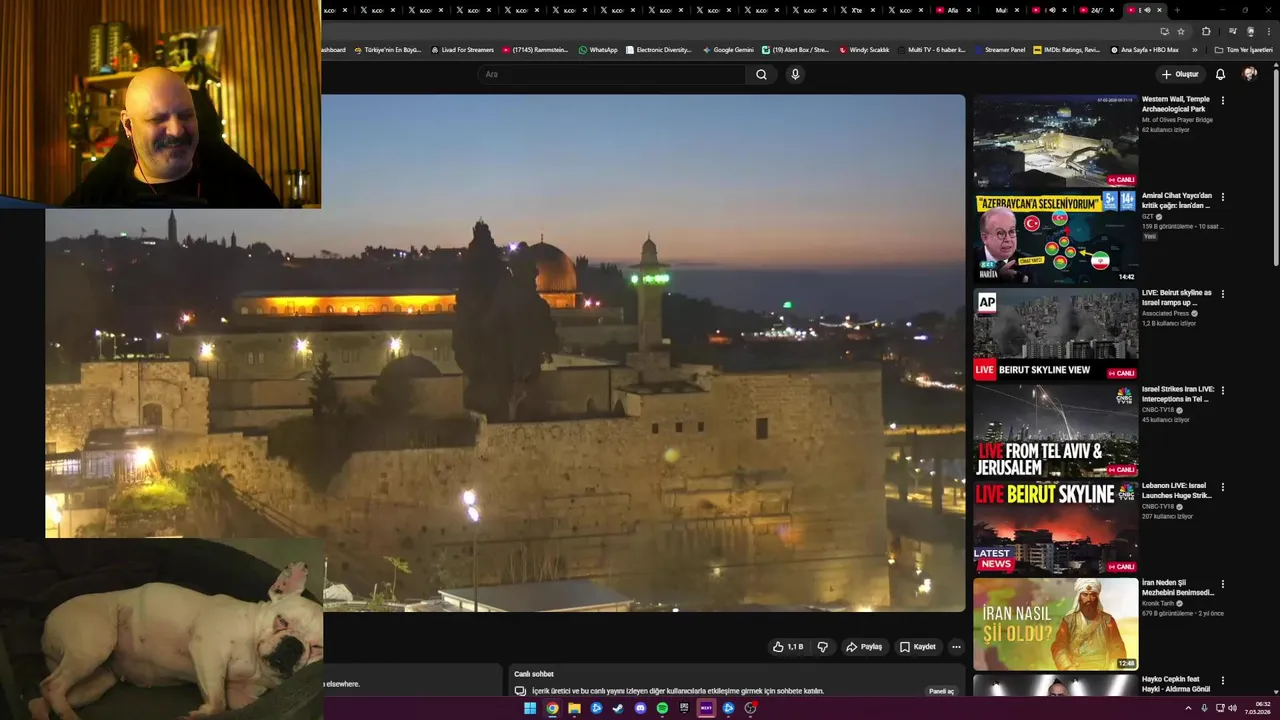The image size is (1280, 720).
Task: Expand the bookmarks overflow chevron
Action: [x=1194, y=49]
